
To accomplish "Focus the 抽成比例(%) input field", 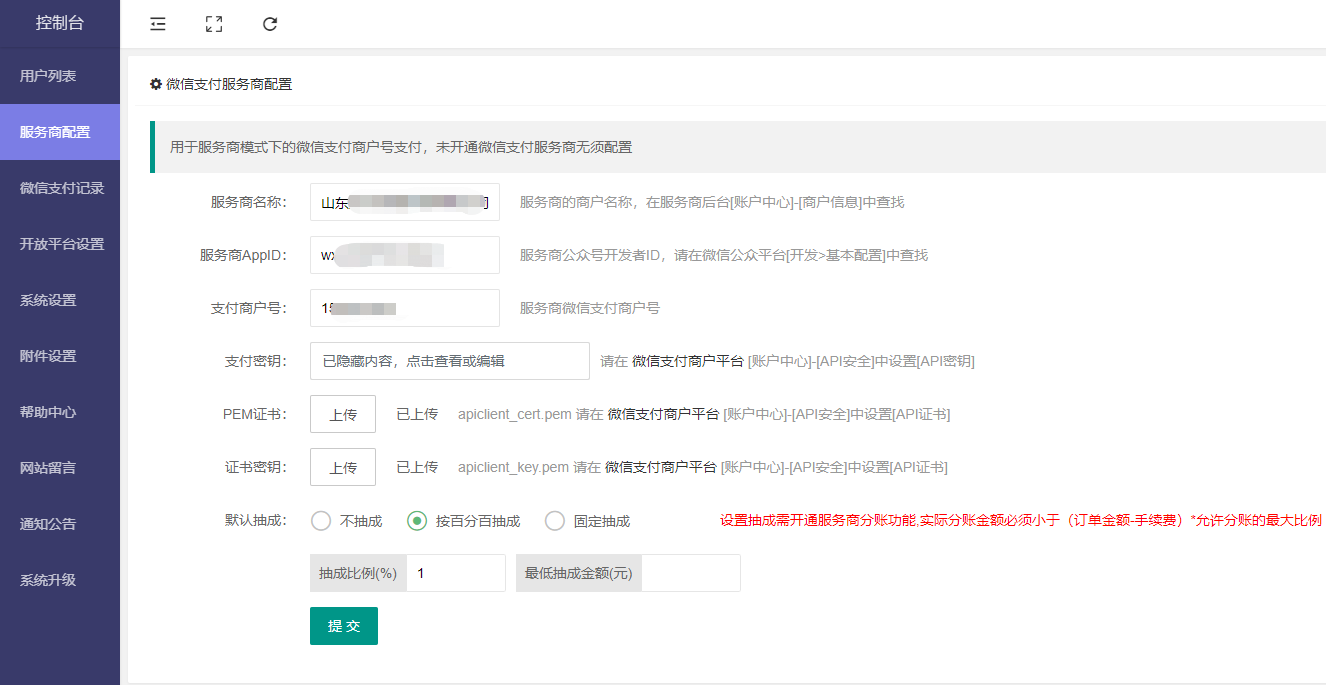I will pos(455,573).
